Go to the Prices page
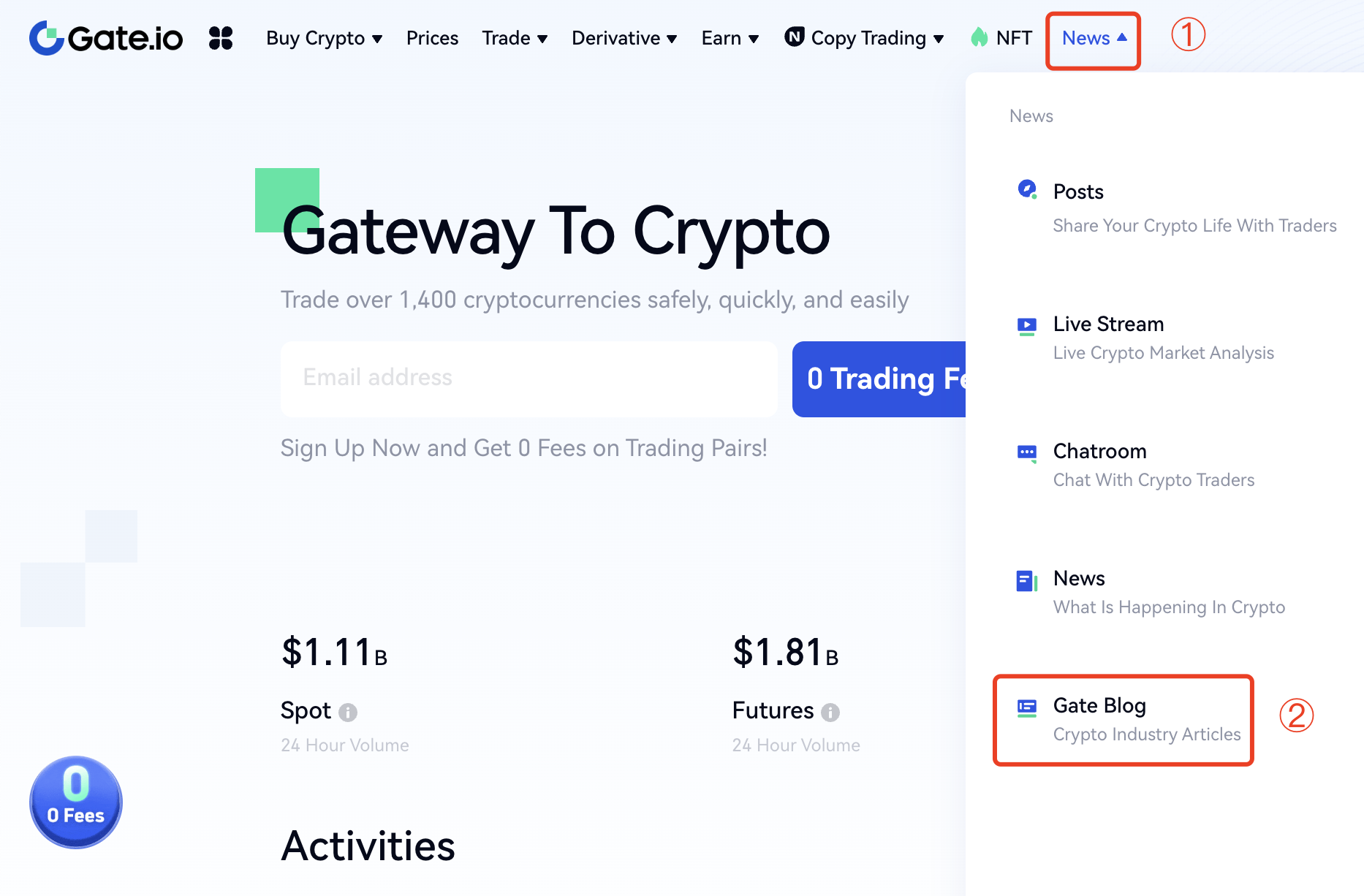 (x=432, y=38)
